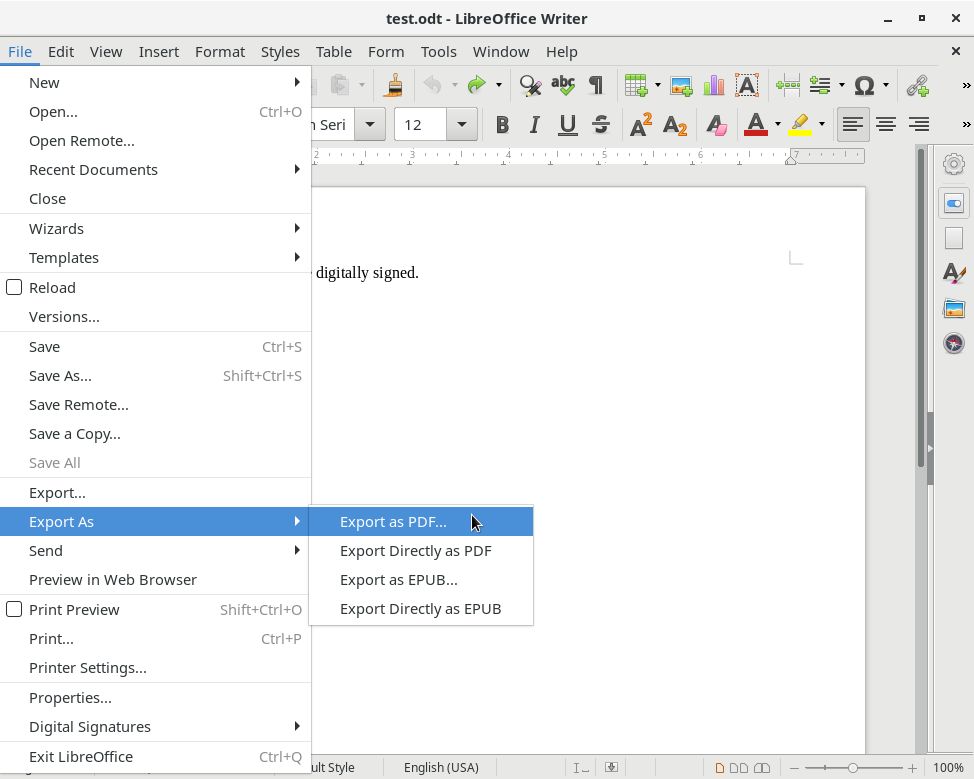
Task: Switch to multi-page view in status bar
Action: pos(740,767)
